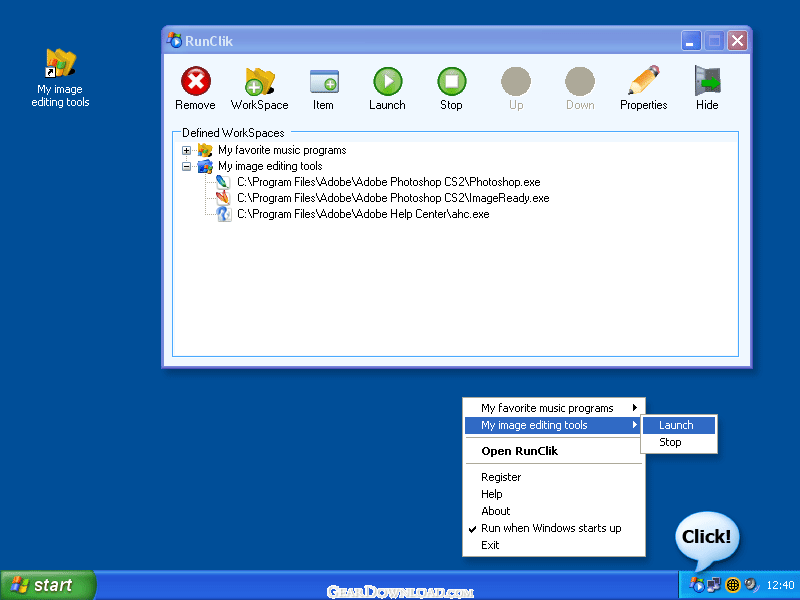Open Help from the tray menu
The height and width of the screenshot is (600, 800).
click(554, 494)
